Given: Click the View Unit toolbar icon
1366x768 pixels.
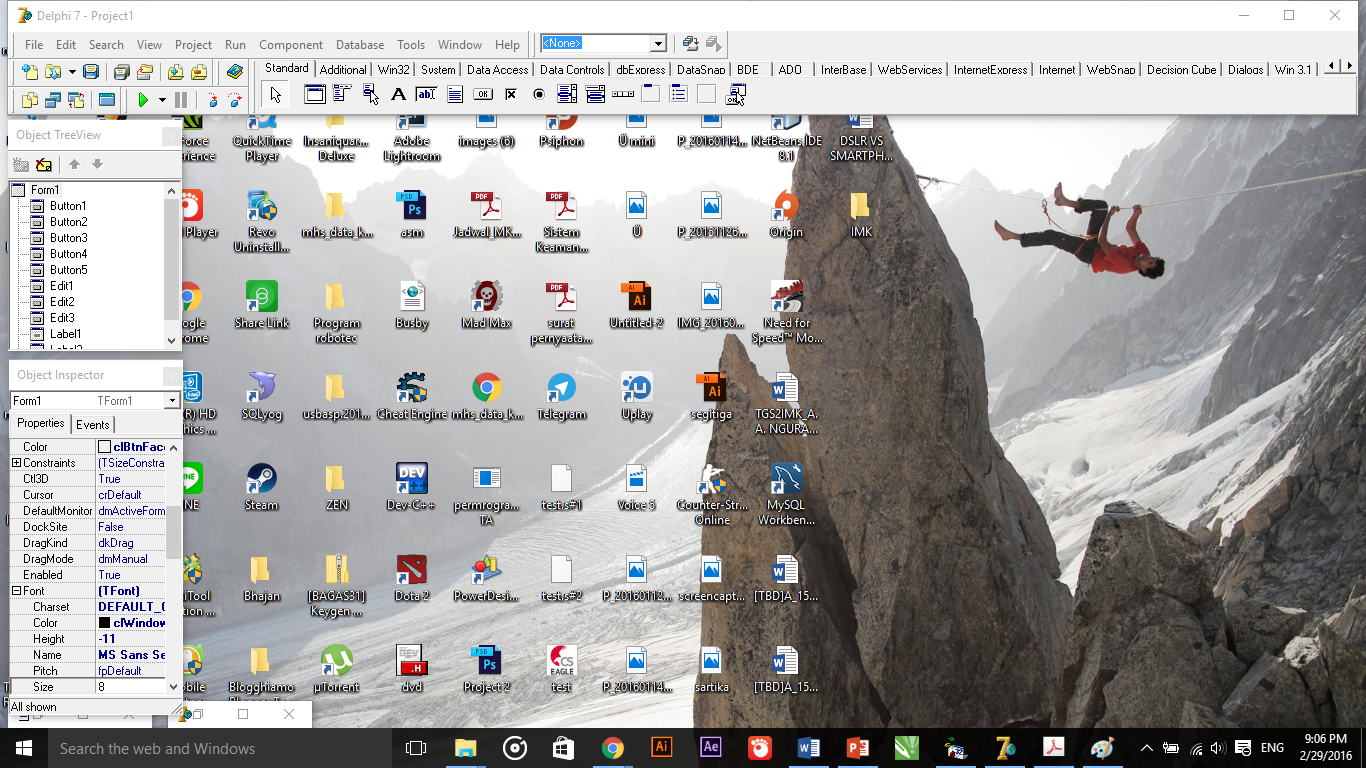Looking at the screenshot, I should click(30, 100).
